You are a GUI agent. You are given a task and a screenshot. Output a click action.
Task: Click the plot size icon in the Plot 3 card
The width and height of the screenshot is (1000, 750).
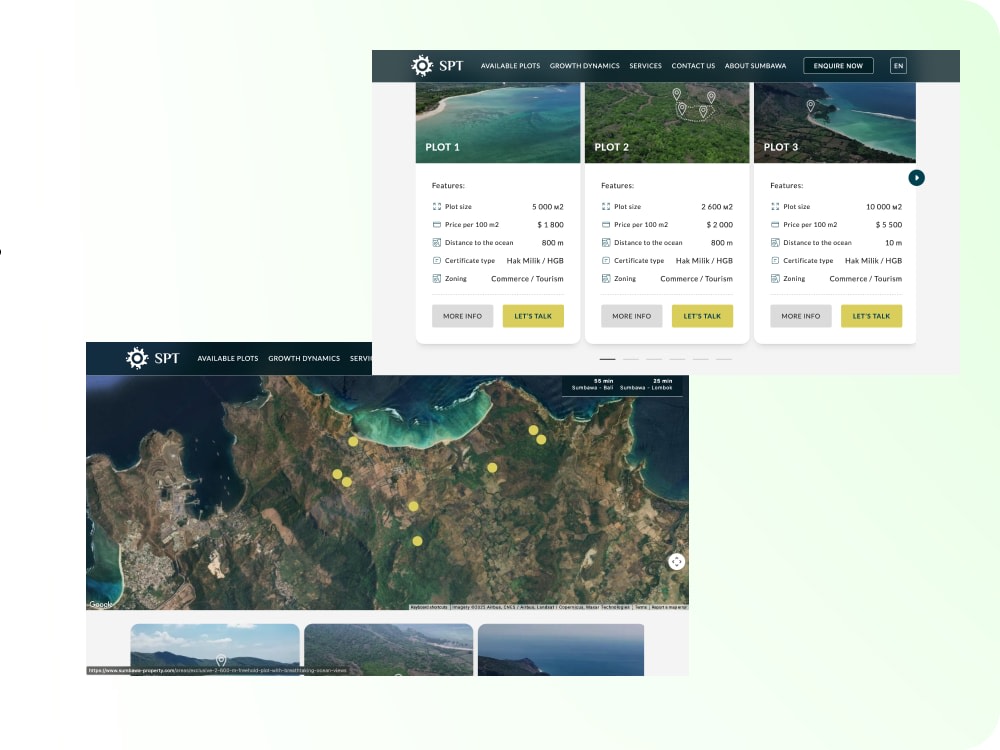775,207
